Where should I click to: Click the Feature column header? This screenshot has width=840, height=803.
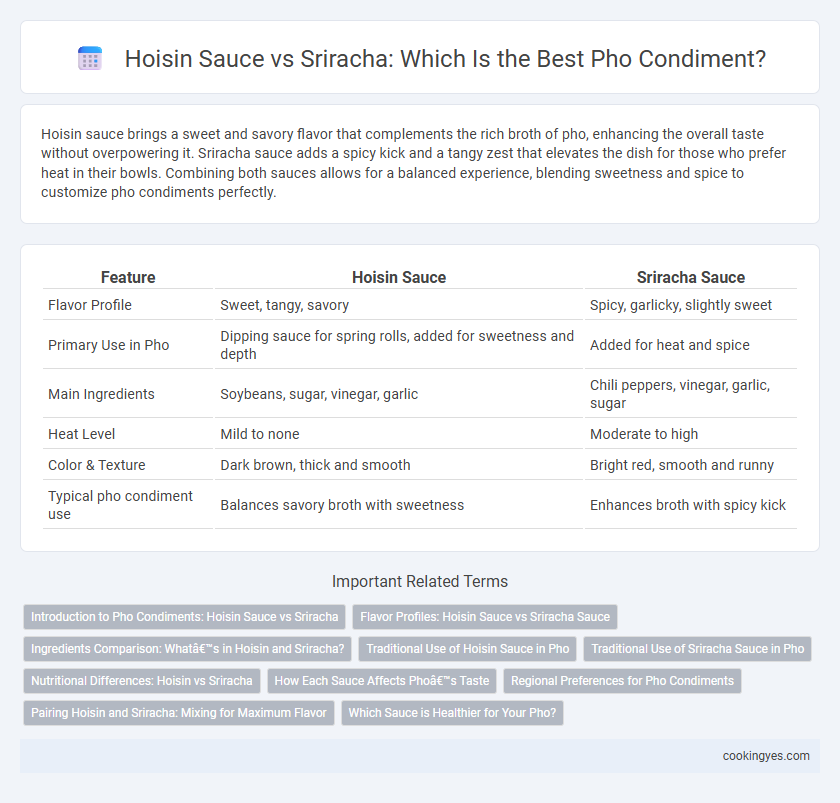tap(128, 277)
